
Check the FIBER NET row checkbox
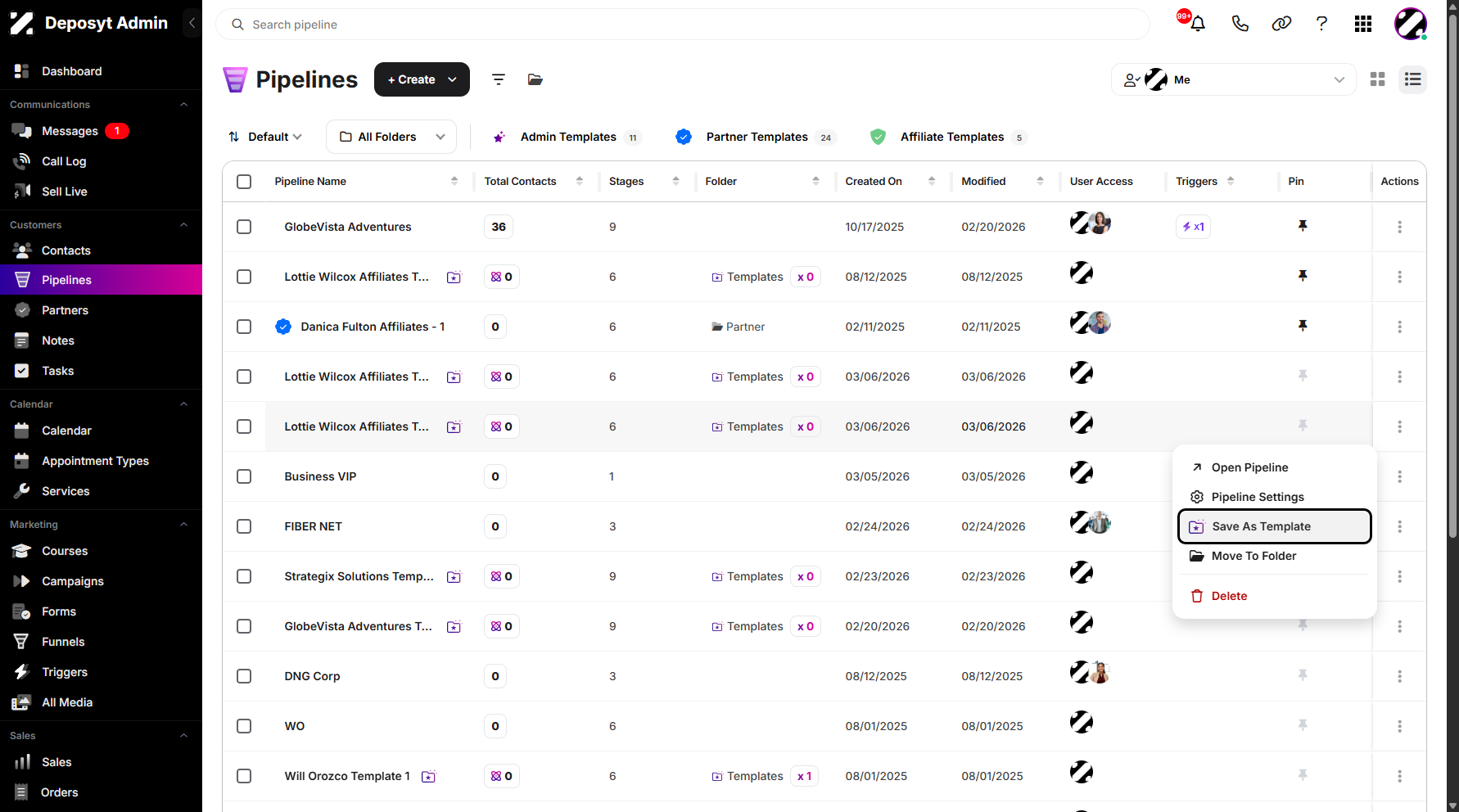pos(244,526)
